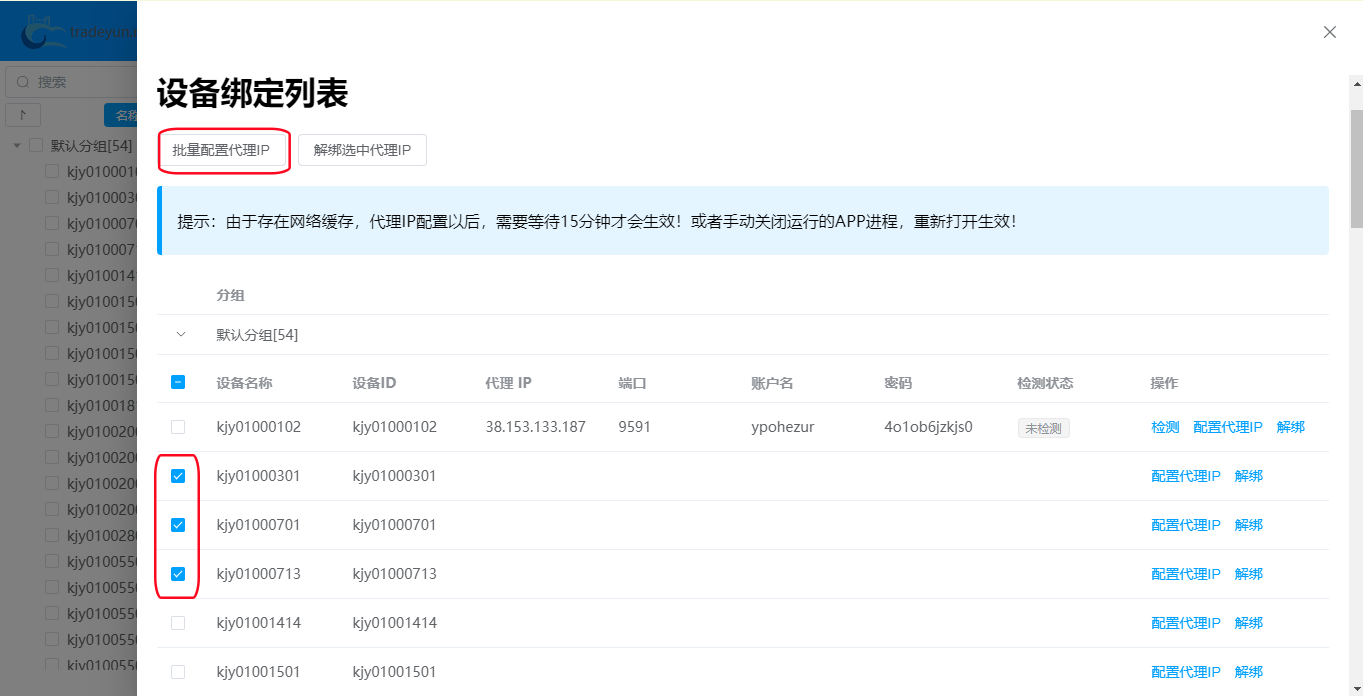Uncheck the box for device kjy01000301
1363x696 pixels.
click(178, 476)
